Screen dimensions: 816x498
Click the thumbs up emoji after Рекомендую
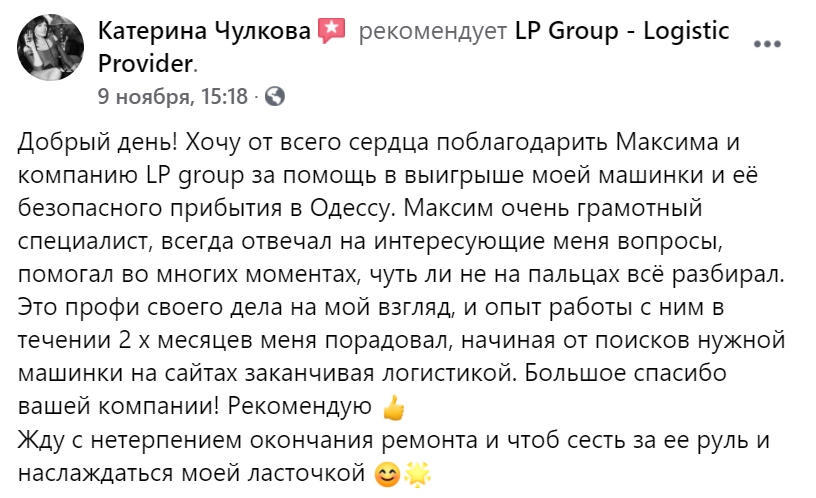[394, 409]
